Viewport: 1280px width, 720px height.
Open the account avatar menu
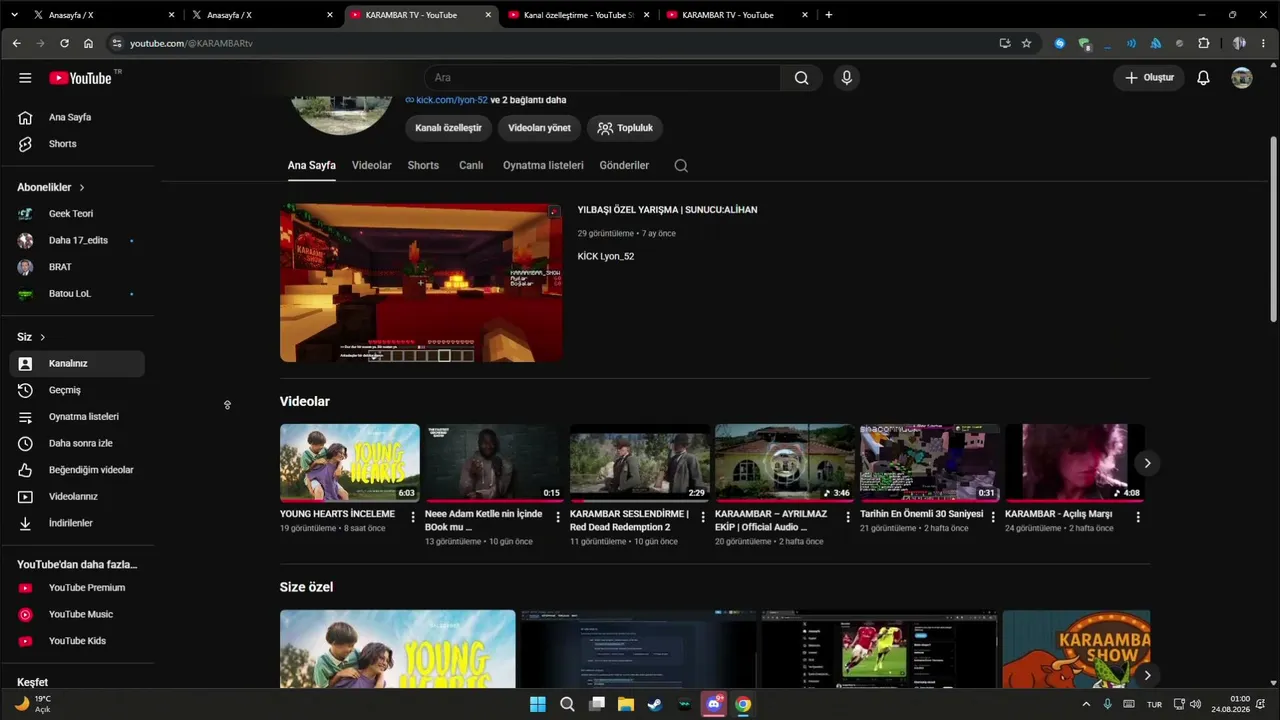click(1242, 78)
